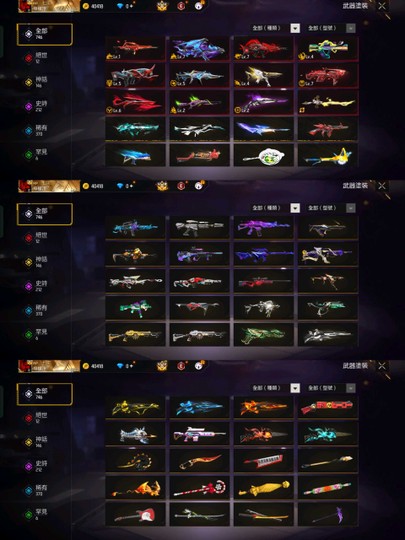Open the crown rank badge in third screenshot

point(162,366)
